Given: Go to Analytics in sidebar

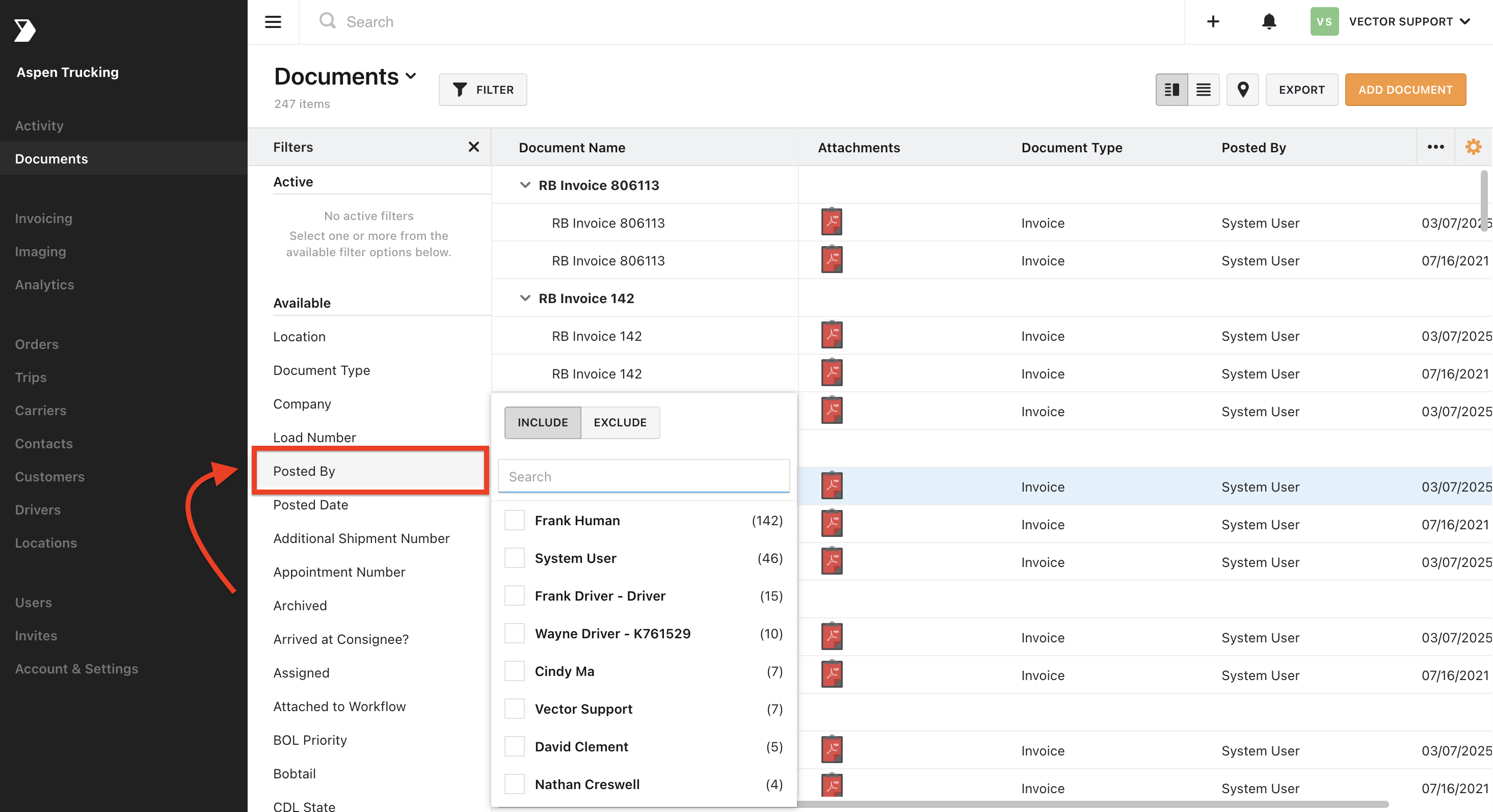Looking at the screenshot, I should tap(44, 285).
